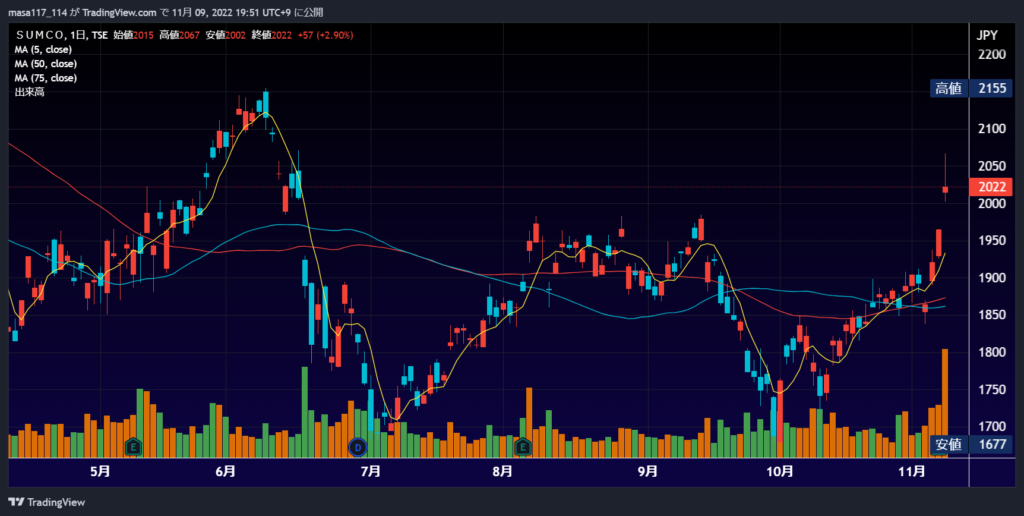The height and width of the screenshot is (516, 1024).
Task: Click the 5月 label on time axis
Action: tap(100, 472)
